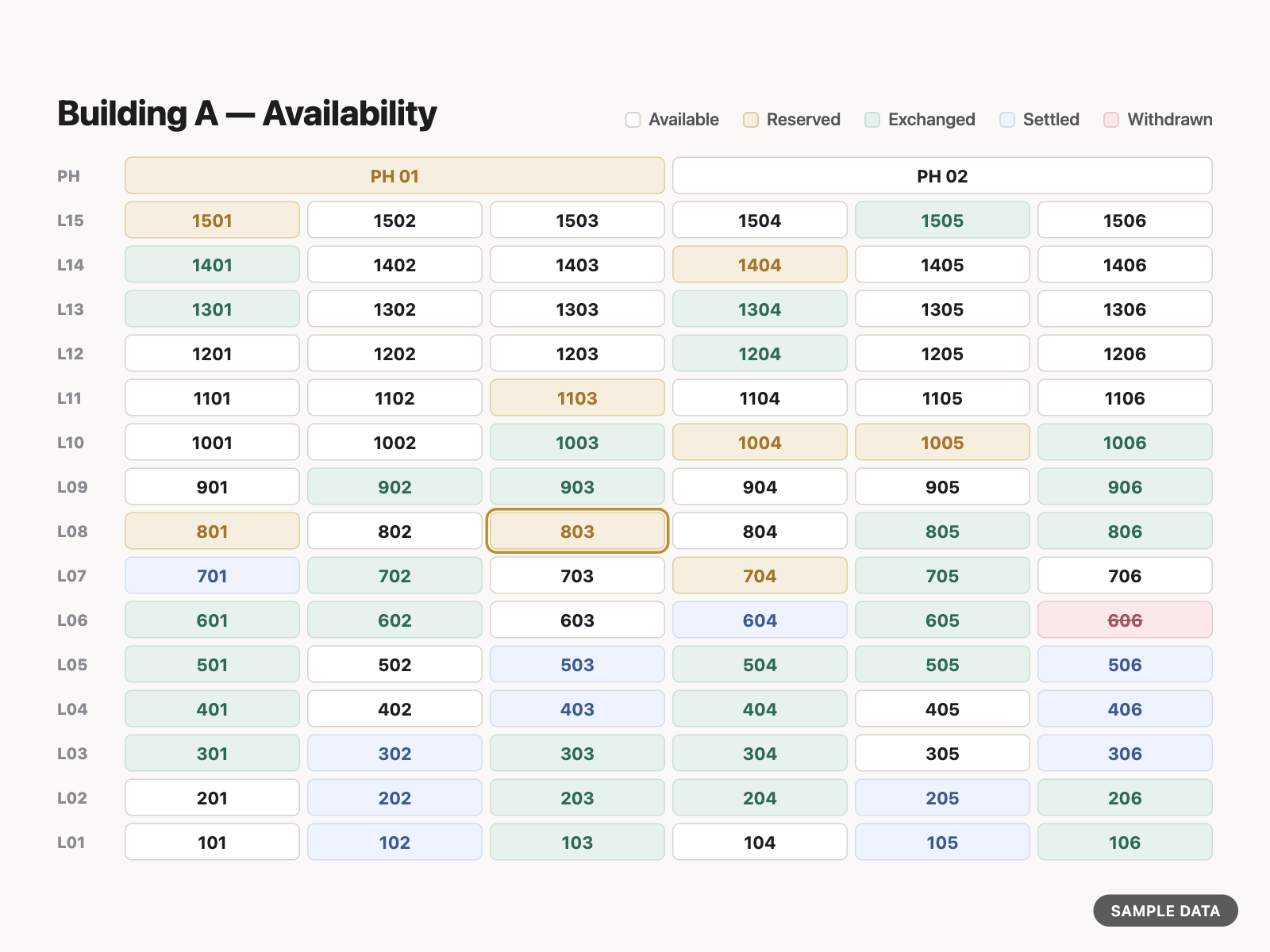Click the highlighted unit 803
This screenshot has height=952, width=1270.
577,531
